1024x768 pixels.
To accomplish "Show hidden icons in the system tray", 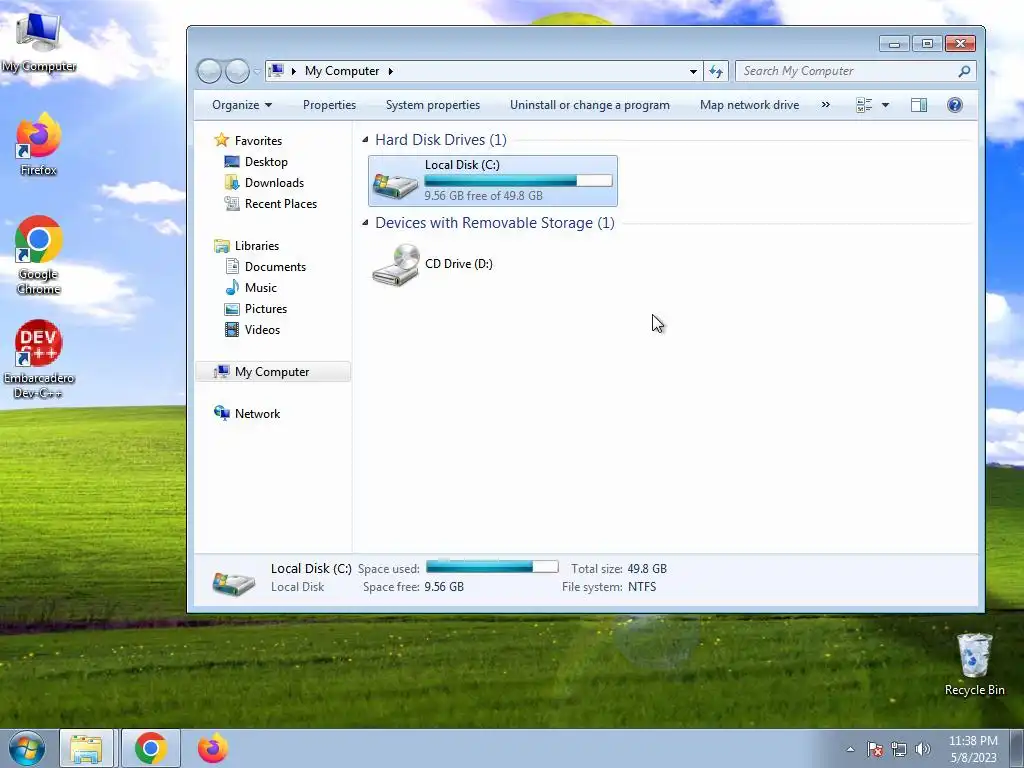I will [850, 749].
